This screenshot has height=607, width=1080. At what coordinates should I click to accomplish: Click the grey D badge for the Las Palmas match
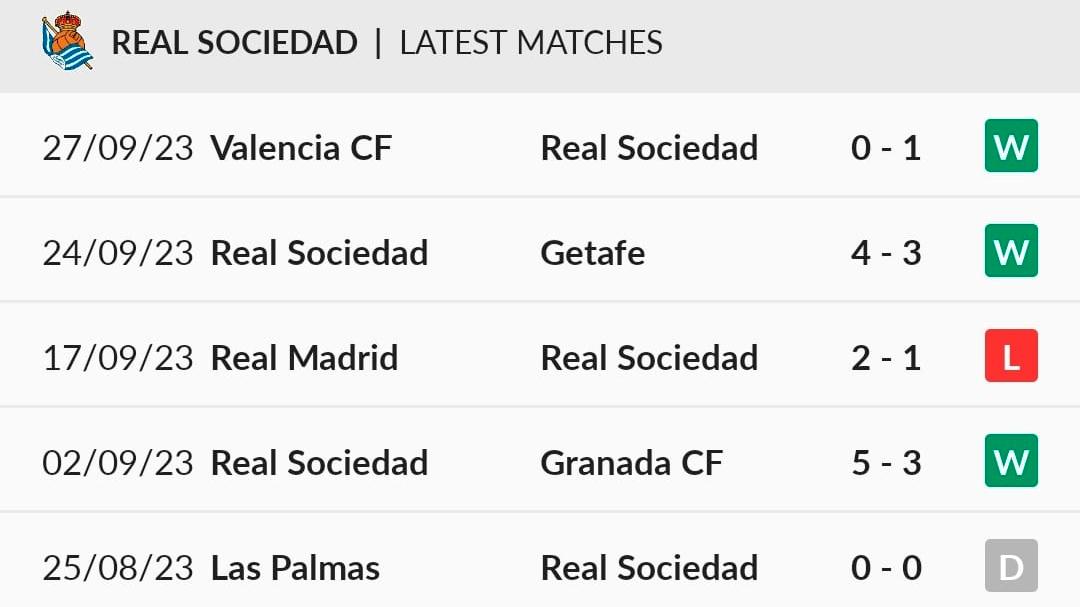pyautogui.click(x=1011, y=566)
